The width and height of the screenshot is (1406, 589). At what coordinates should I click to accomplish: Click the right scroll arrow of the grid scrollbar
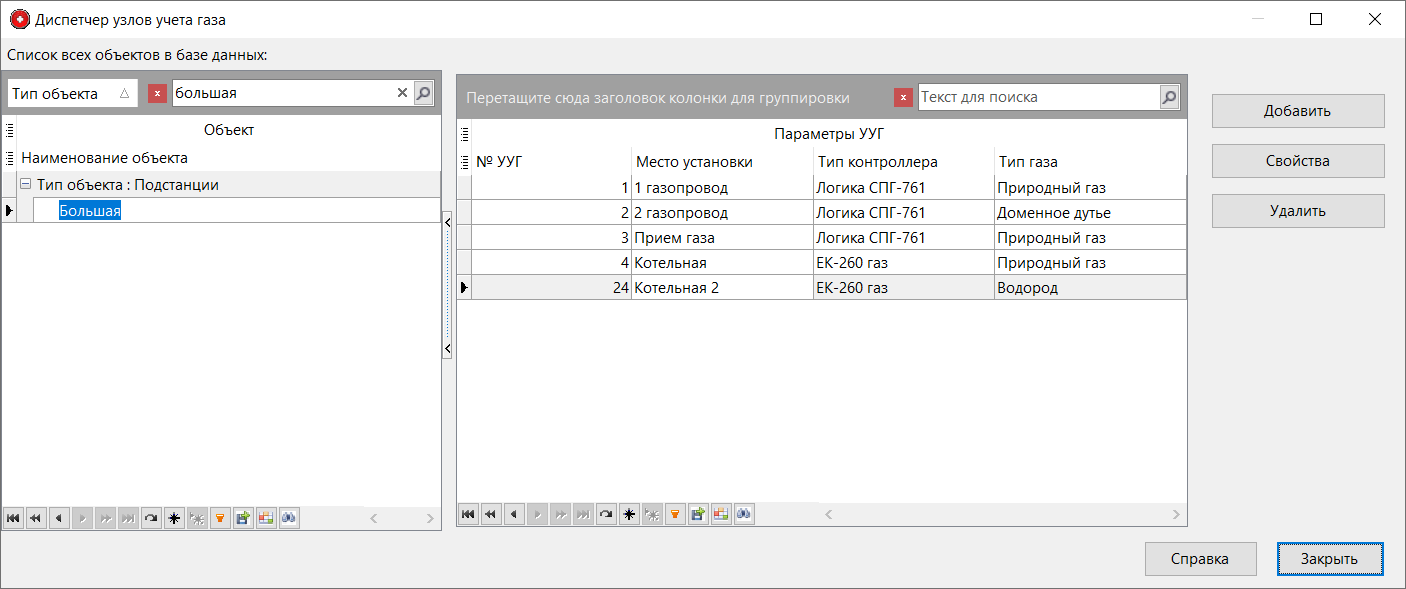pyautogui.click(x=1175, y=513)
